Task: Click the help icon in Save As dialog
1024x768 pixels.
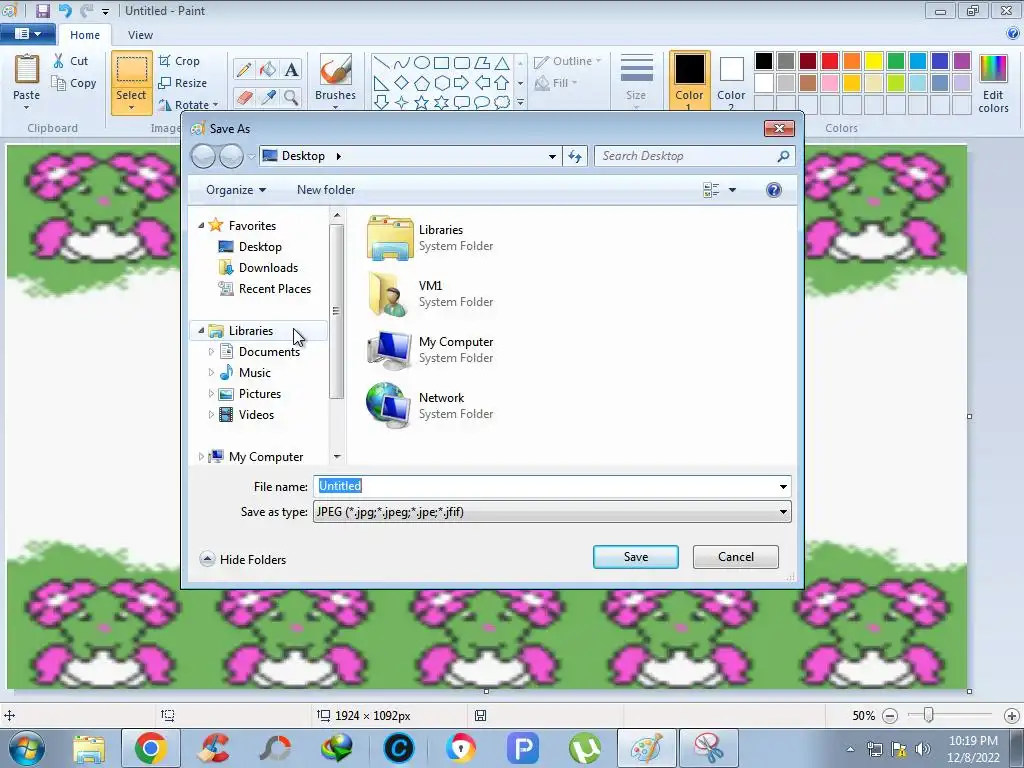Action: (774, 190)
